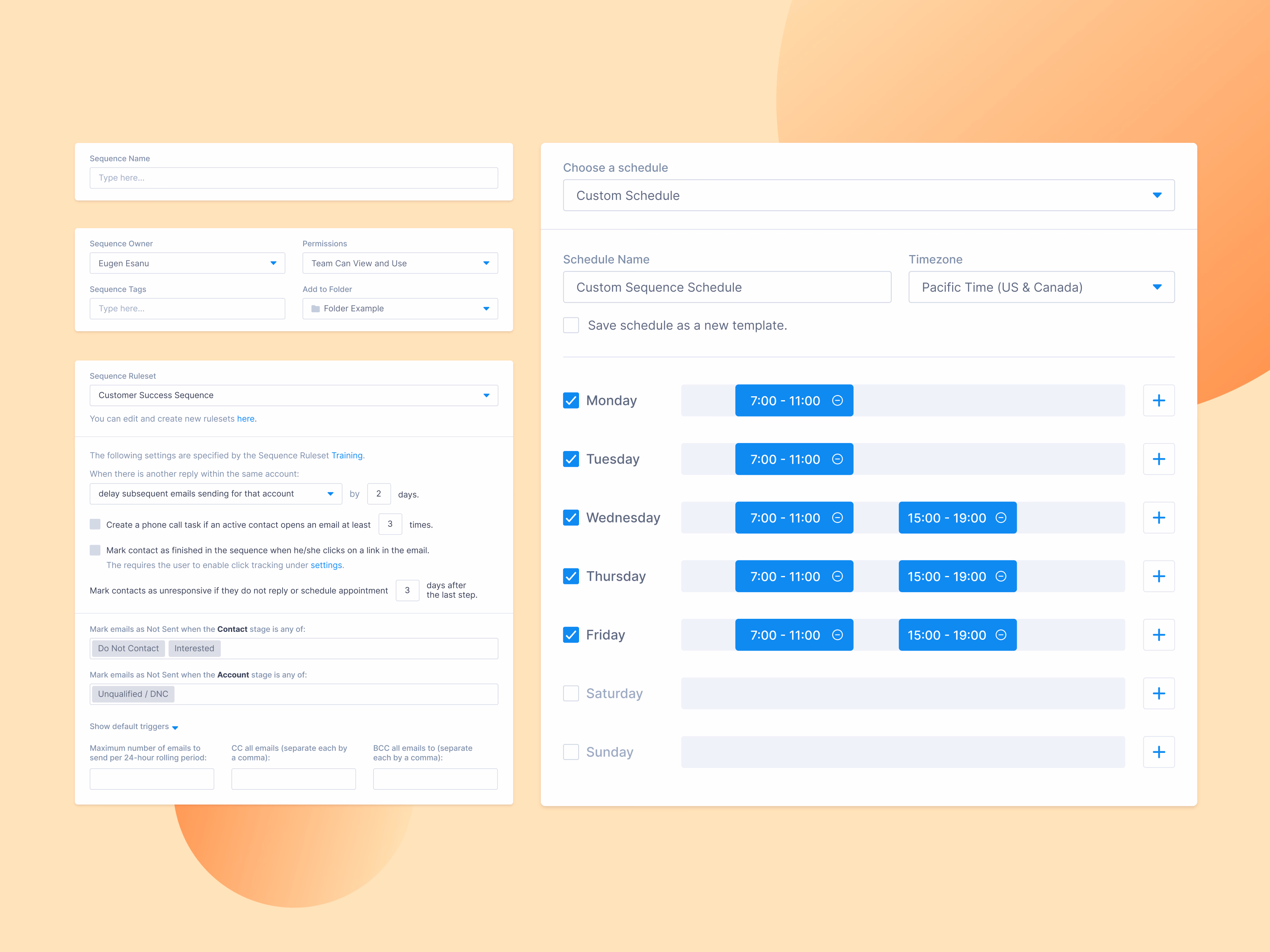This screenshot has height=952, width=1270.
Task: Enable the Saturday checkbox
Action: 571,693
